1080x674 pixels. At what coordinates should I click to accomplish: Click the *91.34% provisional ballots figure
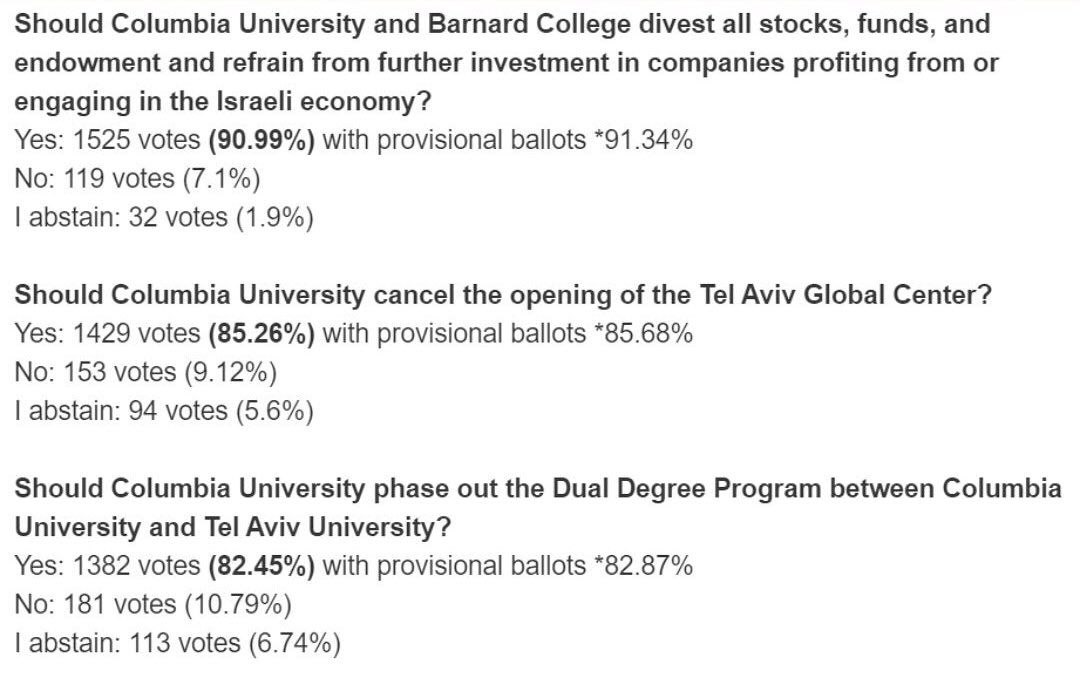643,140
